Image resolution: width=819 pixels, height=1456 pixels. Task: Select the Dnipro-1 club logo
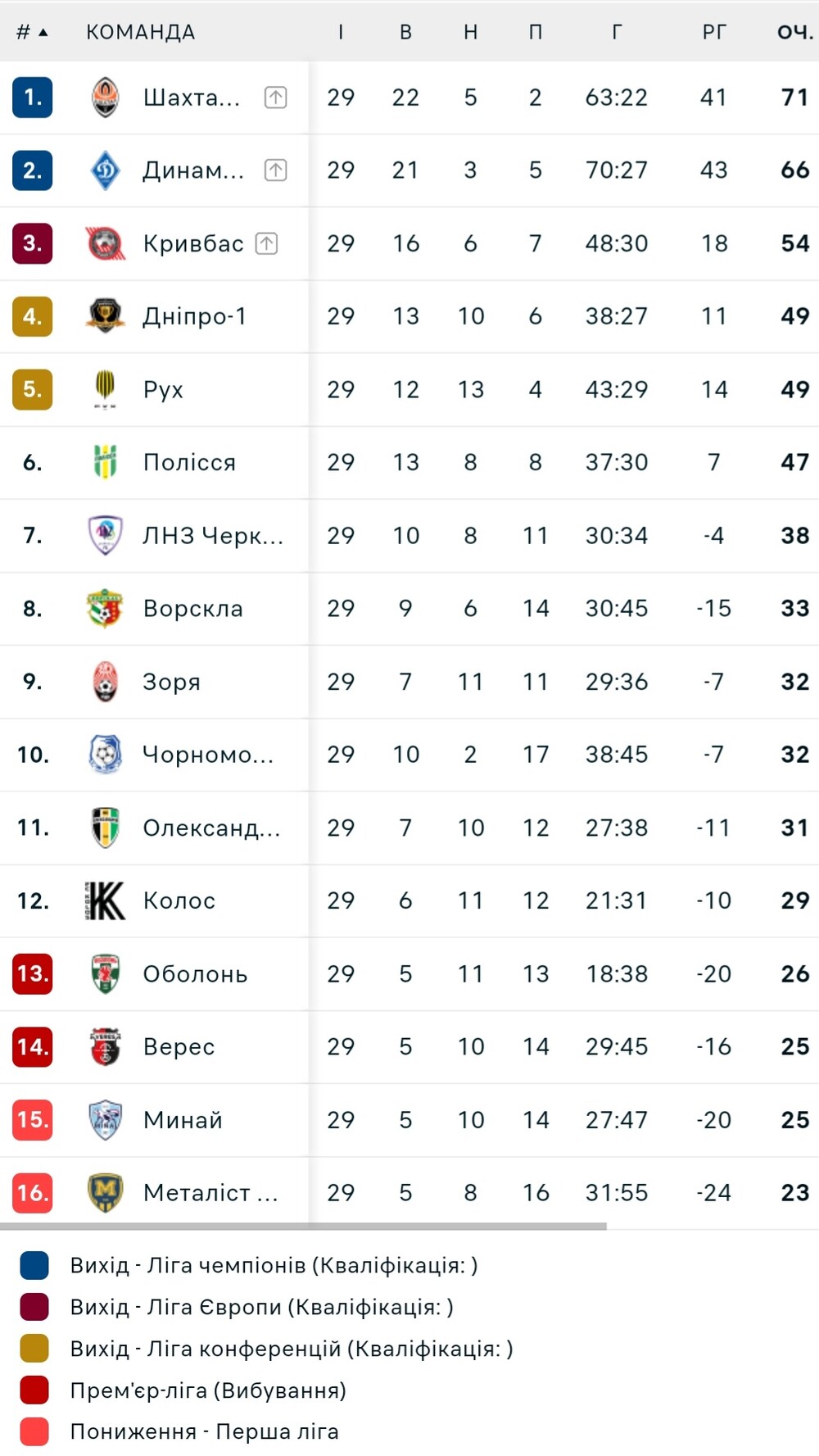click(105, 316)
